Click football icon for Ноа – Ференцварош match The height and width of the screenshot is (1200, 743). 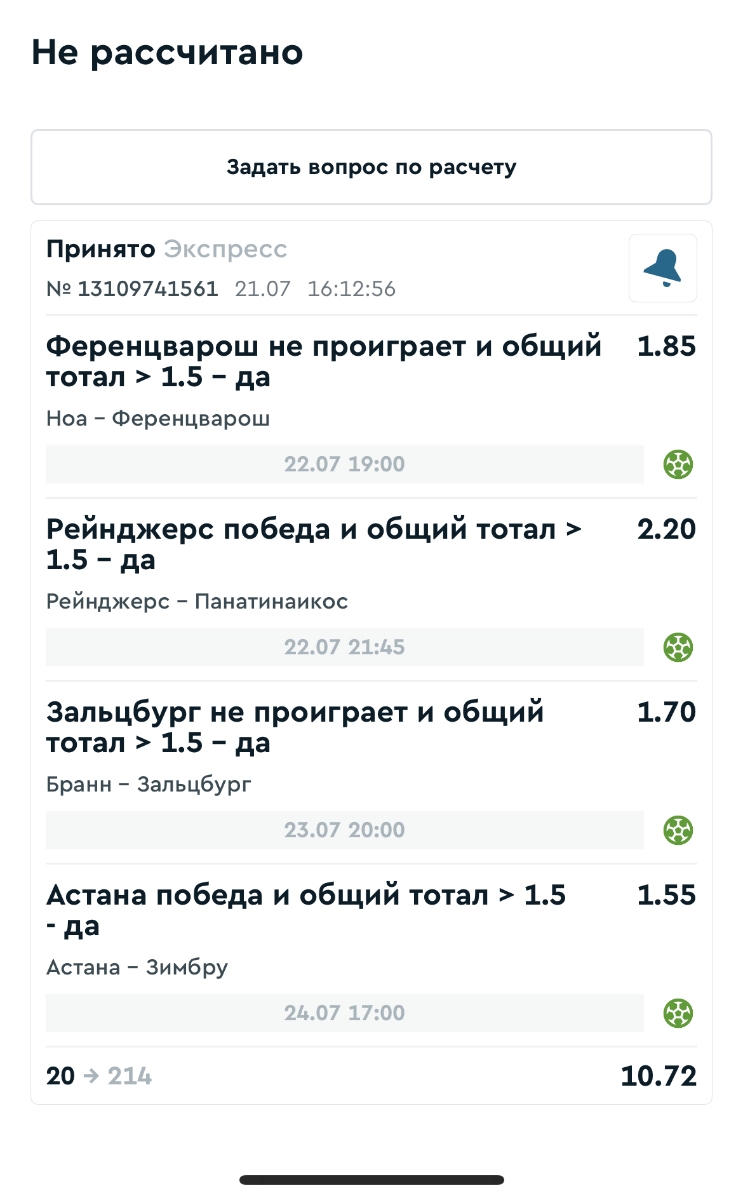pyautogui.click(x=679, y=464)
